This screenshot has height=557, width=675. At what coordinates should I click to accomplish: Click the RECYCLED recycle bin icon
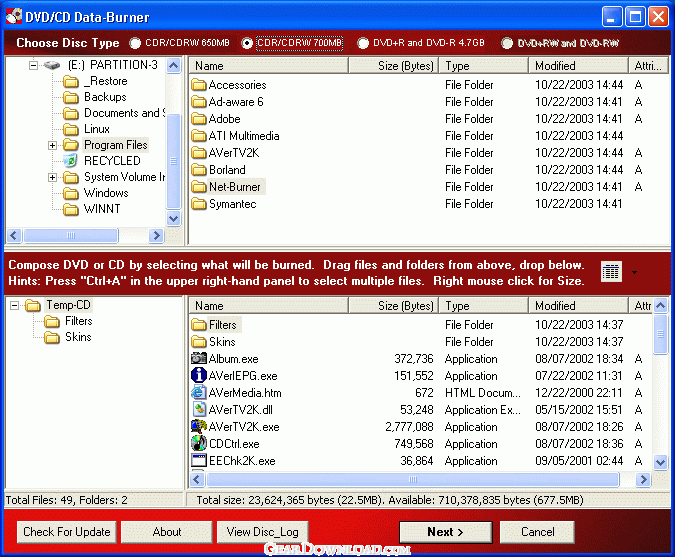[x=70, y=161]
